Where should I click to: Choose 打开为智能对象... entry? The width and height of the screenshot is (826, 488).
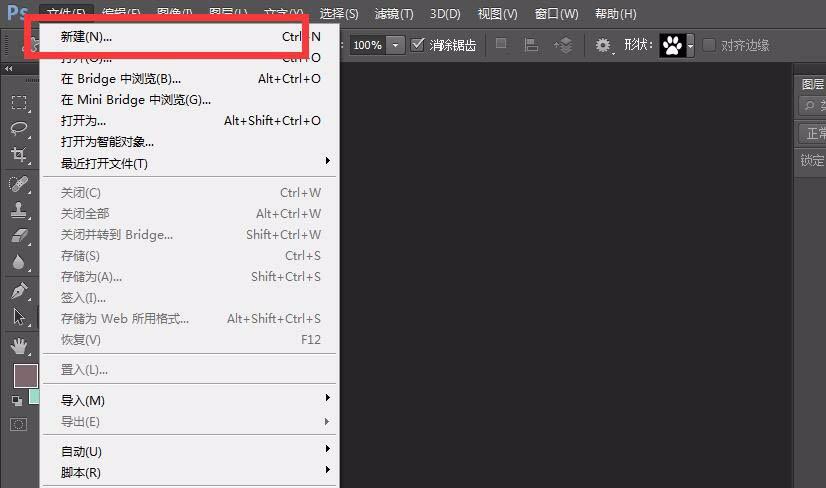pyautogui.click(x=191, y=142)
